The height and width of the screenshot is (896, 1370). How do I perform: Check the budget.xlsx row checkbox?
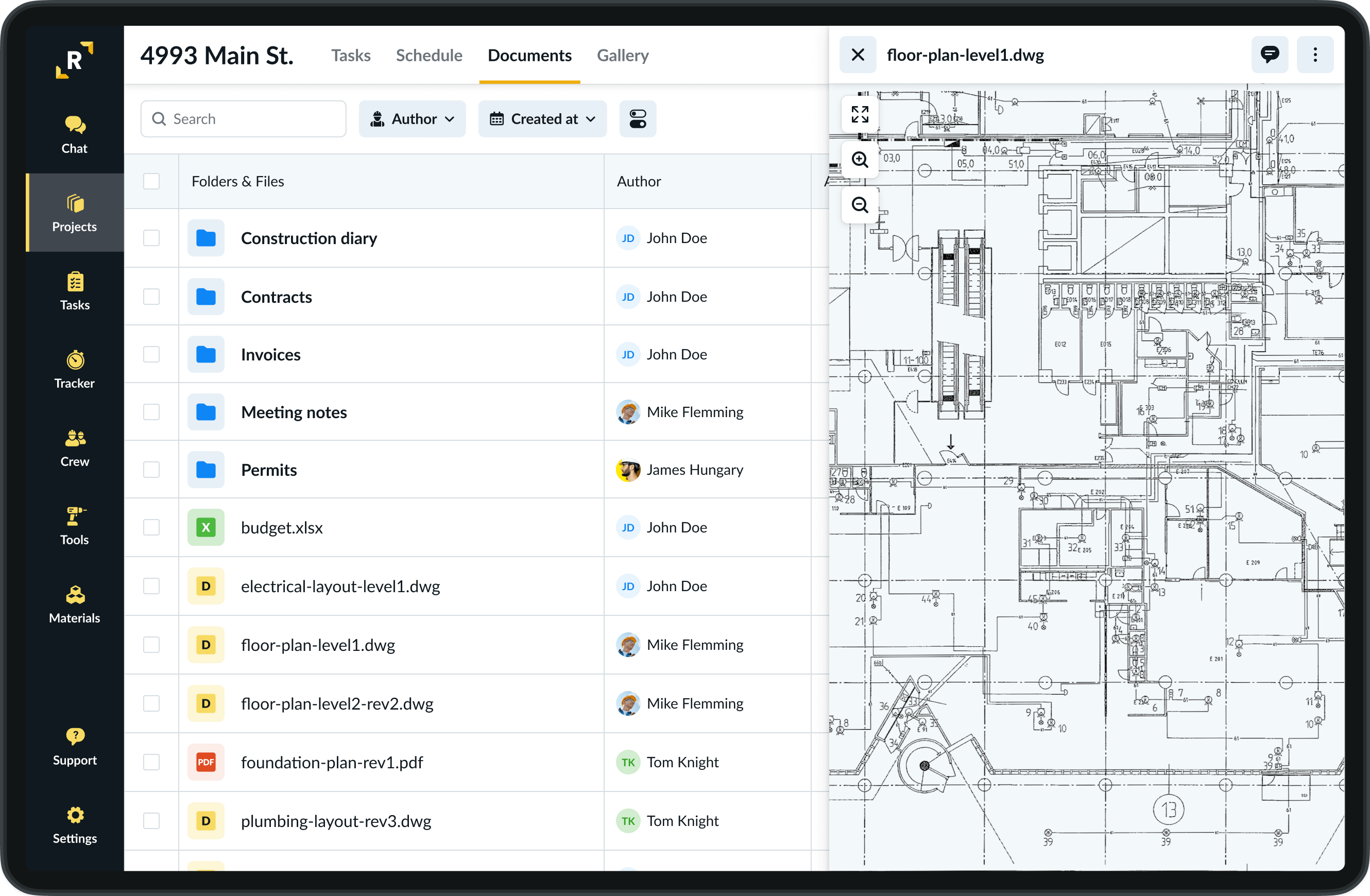151,527
